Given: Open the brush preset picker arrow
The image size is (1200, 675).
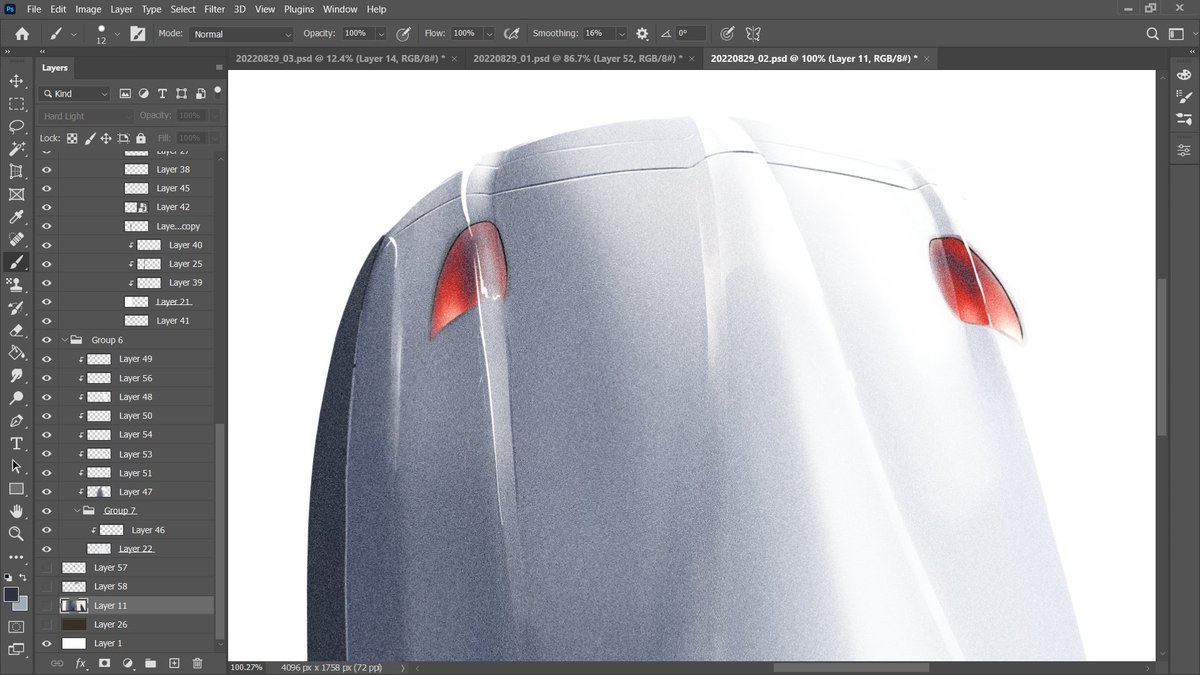Looking at the screenshot, I should (x=118, y=34).
